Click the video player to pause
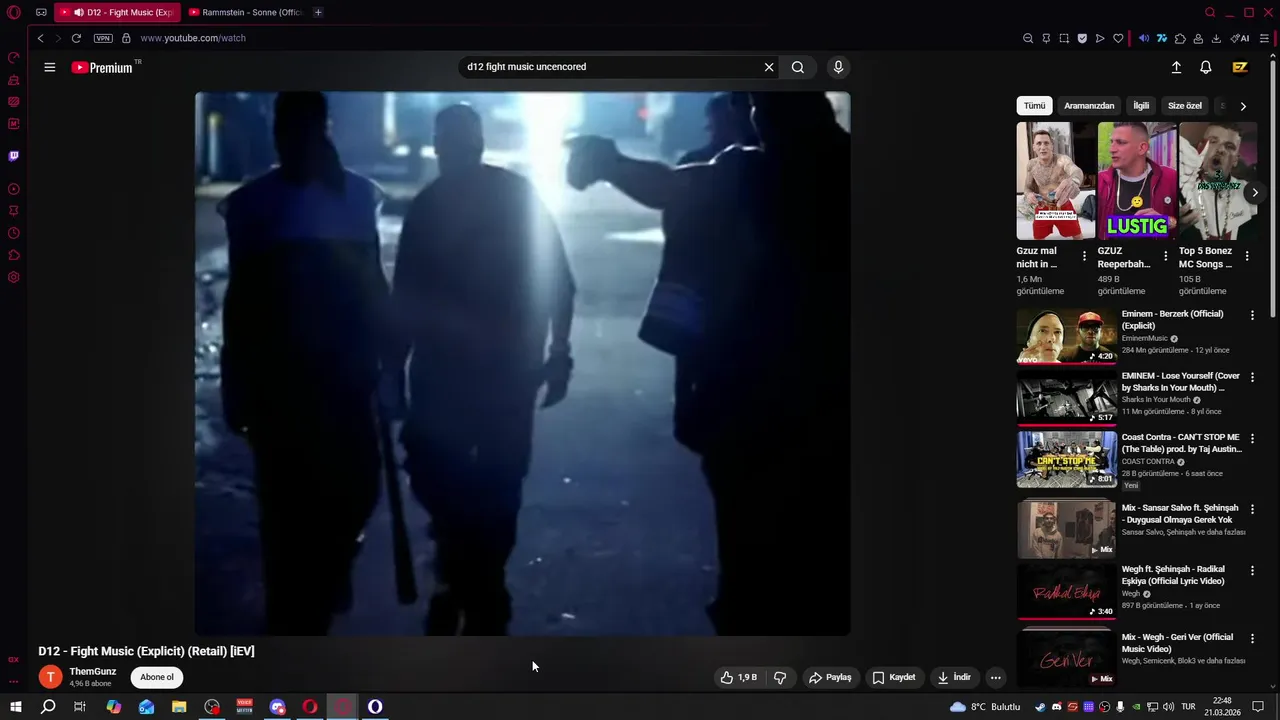 click(522, 364)
